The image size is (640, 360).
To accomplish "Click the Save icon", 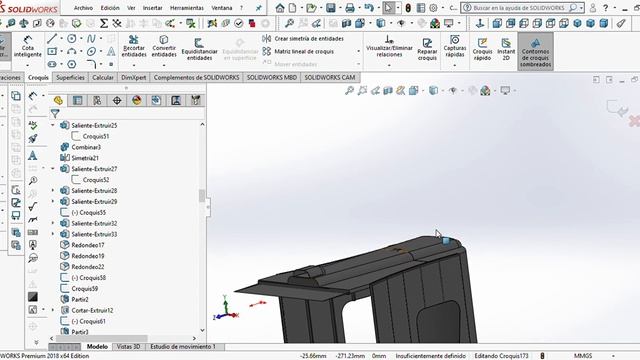I will coord(330,8).
